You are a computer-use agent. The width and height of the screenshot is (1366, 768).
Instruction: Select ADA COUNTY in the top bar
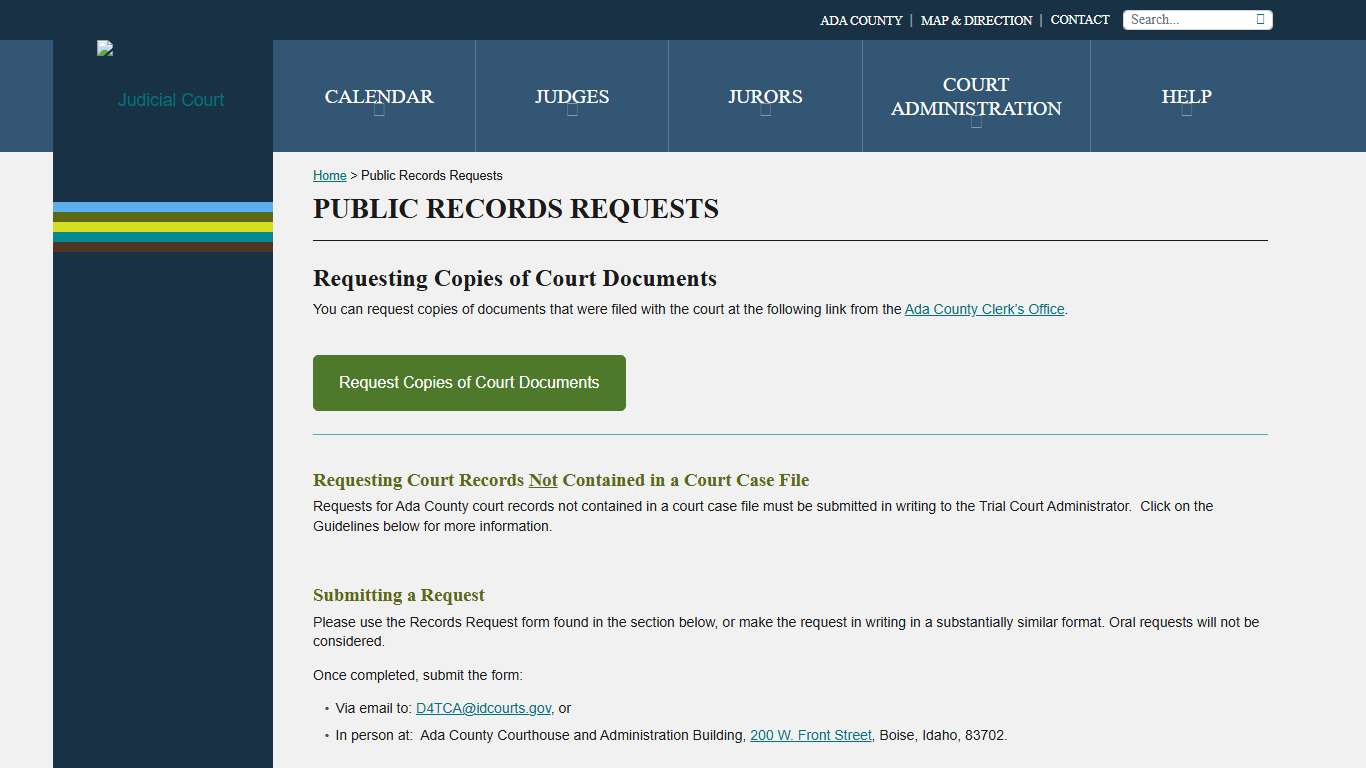pyautogui.click(x=860, y=19)
